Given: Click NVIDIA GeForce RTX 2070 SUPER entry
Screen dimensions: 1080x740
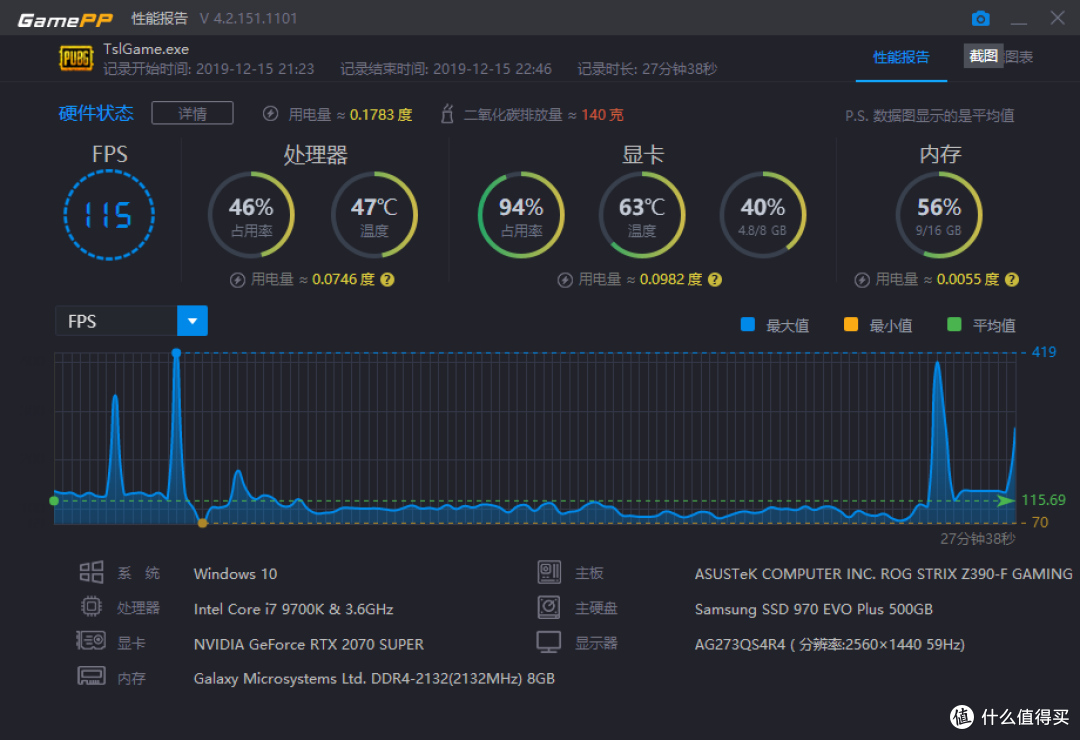Looking at the screenshot, I should point(309,644).
